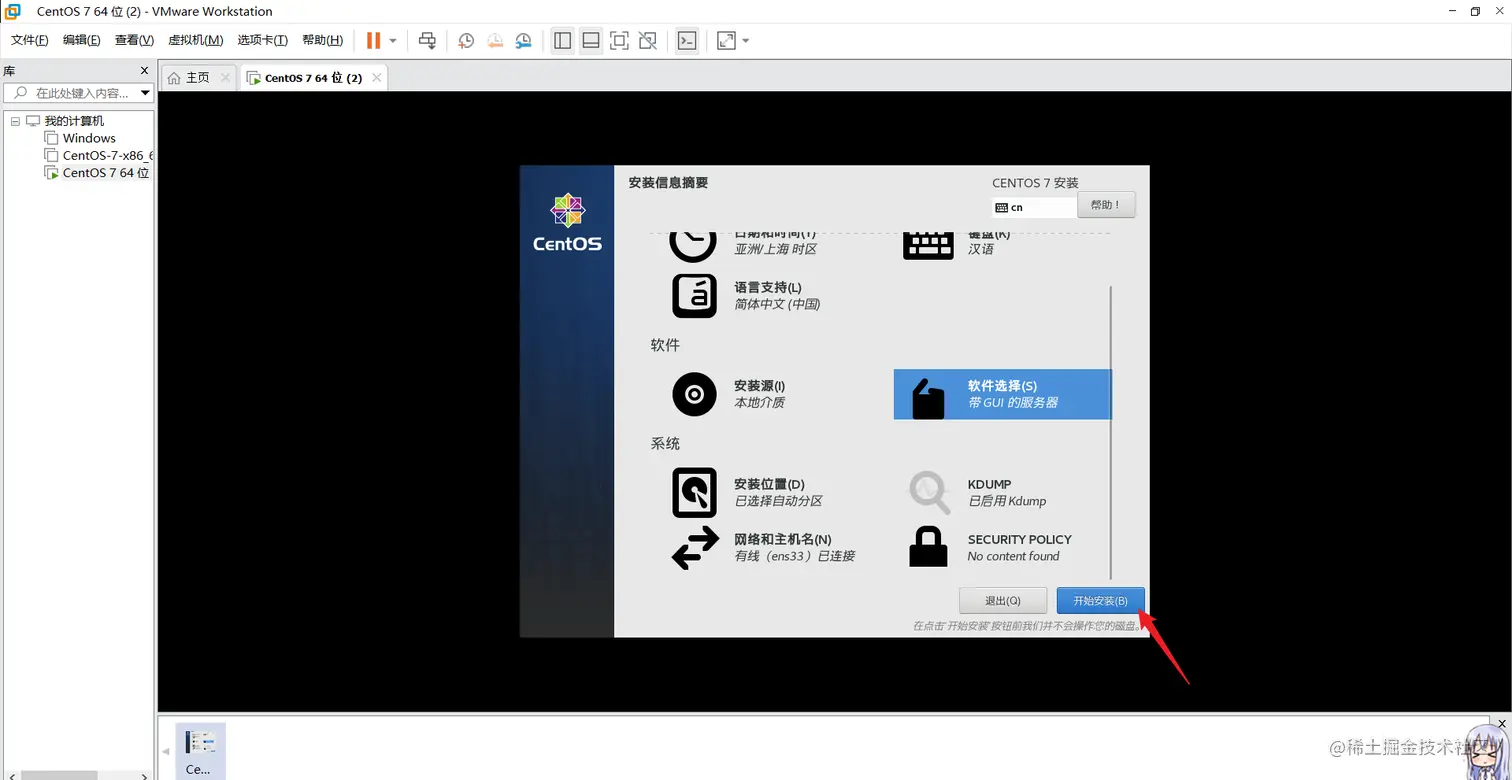Open 软件选择(S) software selection
Image resolution: width=1512 pixels, height=780 pixels.
pyautogui.click(x=1003, y=394)
